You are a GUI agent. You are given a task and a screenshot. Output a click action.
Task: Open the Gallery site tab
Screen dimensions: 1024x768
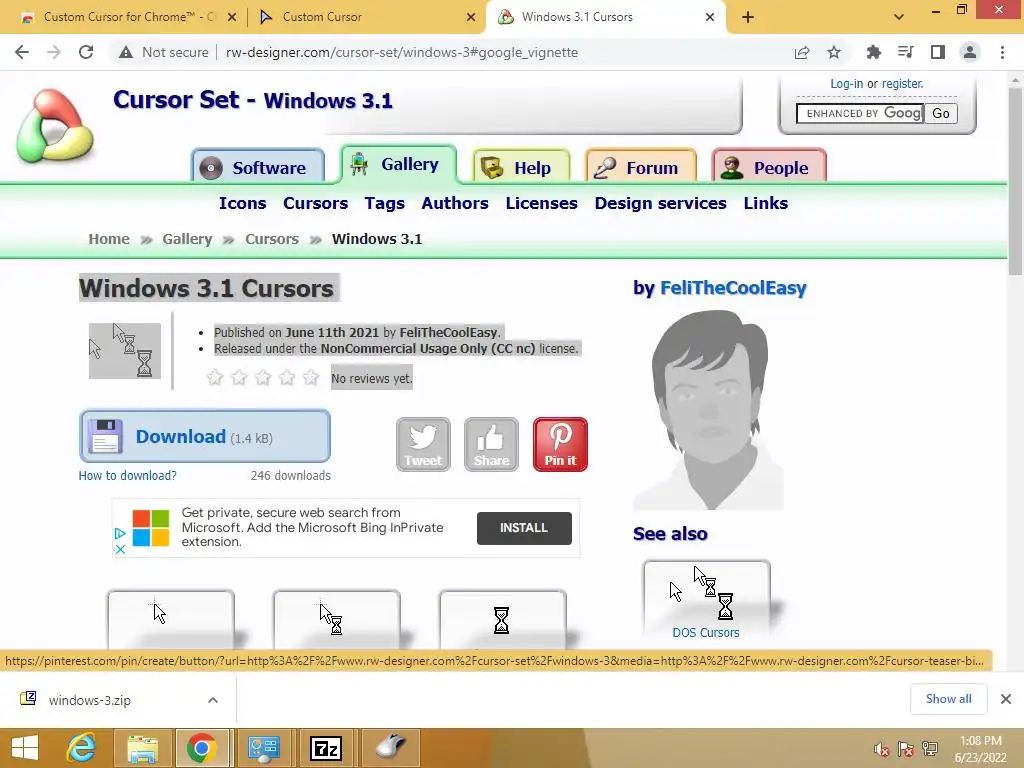[398, 164]
